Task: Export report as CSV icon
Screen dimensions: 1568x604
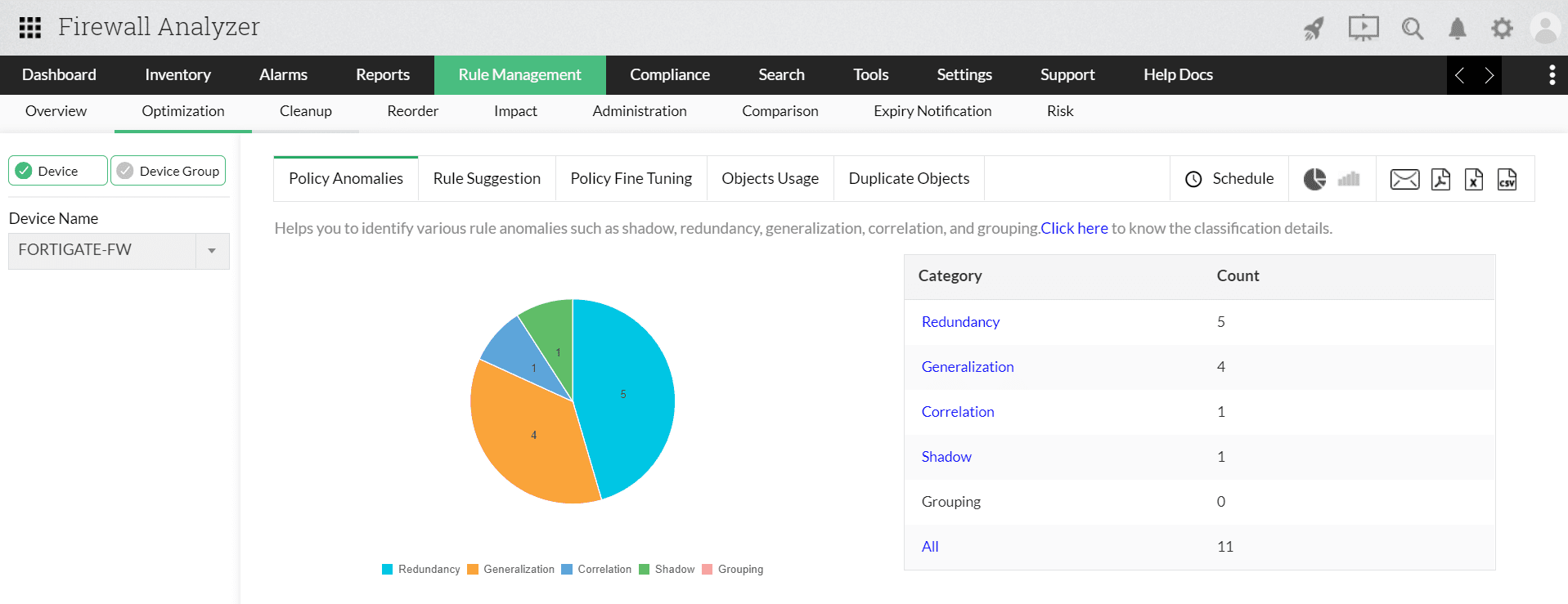Action: pos(1507,179)
